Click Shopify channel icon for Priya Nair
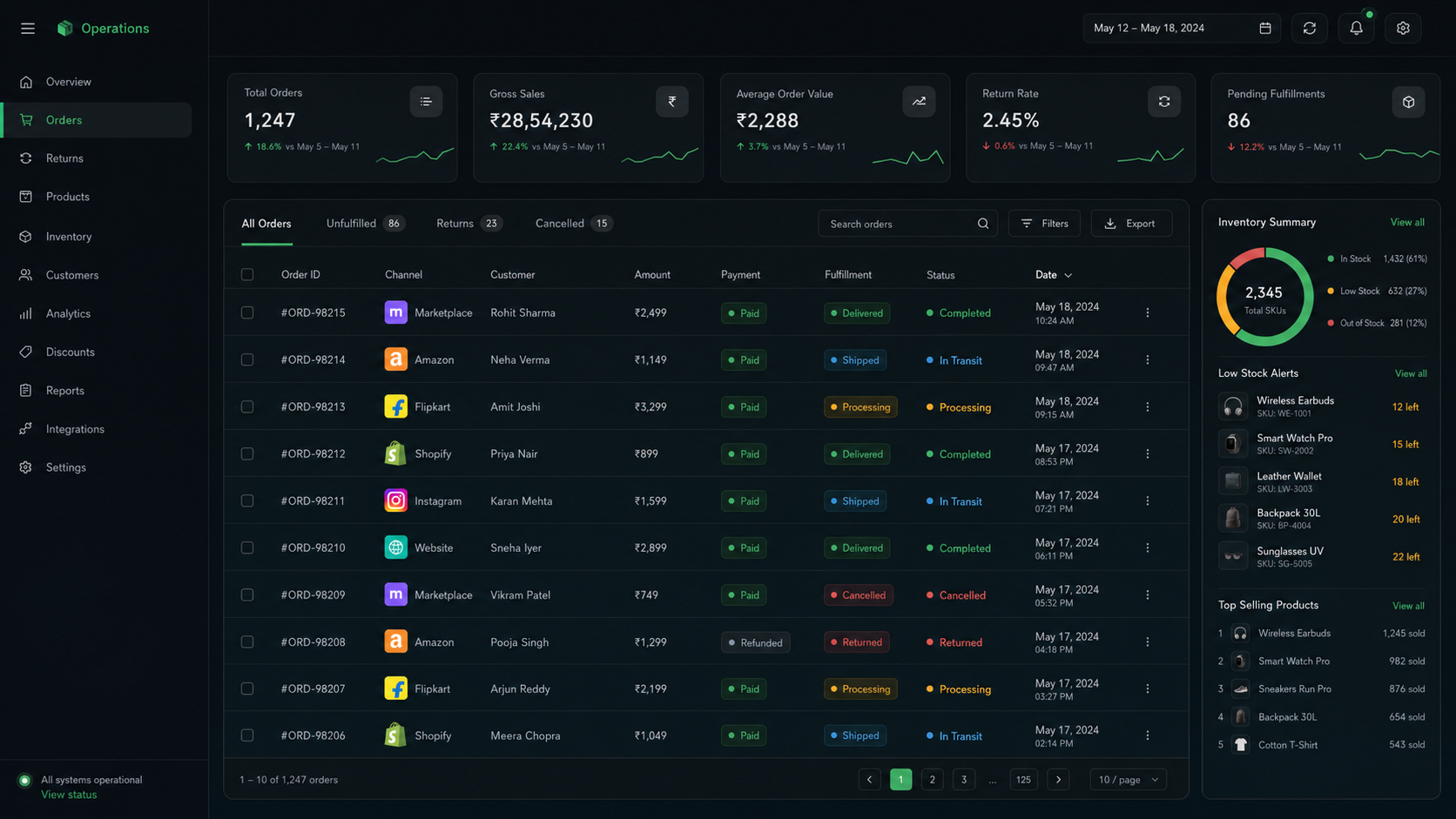The height and width of the screenshot is (819, 1456). tap(395, 453)
